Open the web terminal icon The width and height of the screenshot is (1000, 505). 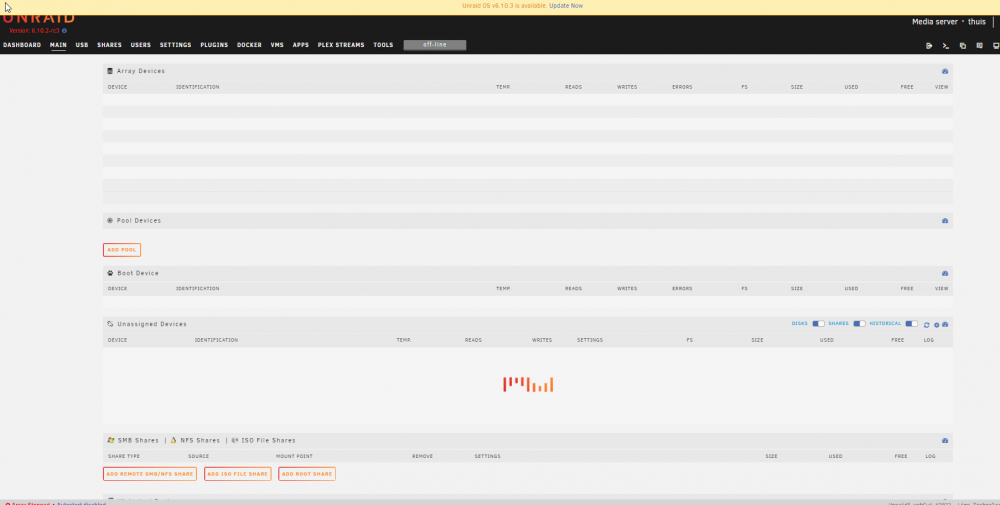(x=946, y=46)
